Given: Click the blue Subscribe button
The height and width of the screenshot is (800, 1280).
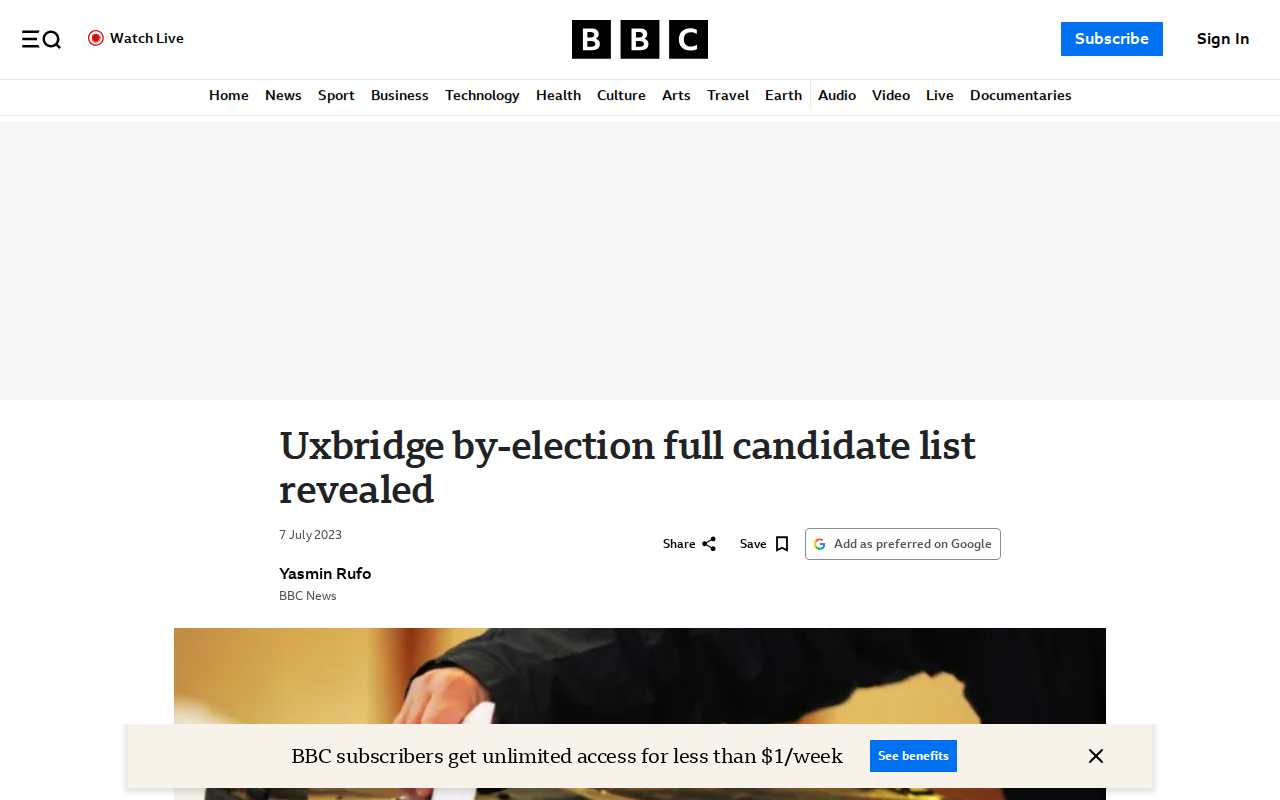Looking at the screenshot, I should 1112,39.
